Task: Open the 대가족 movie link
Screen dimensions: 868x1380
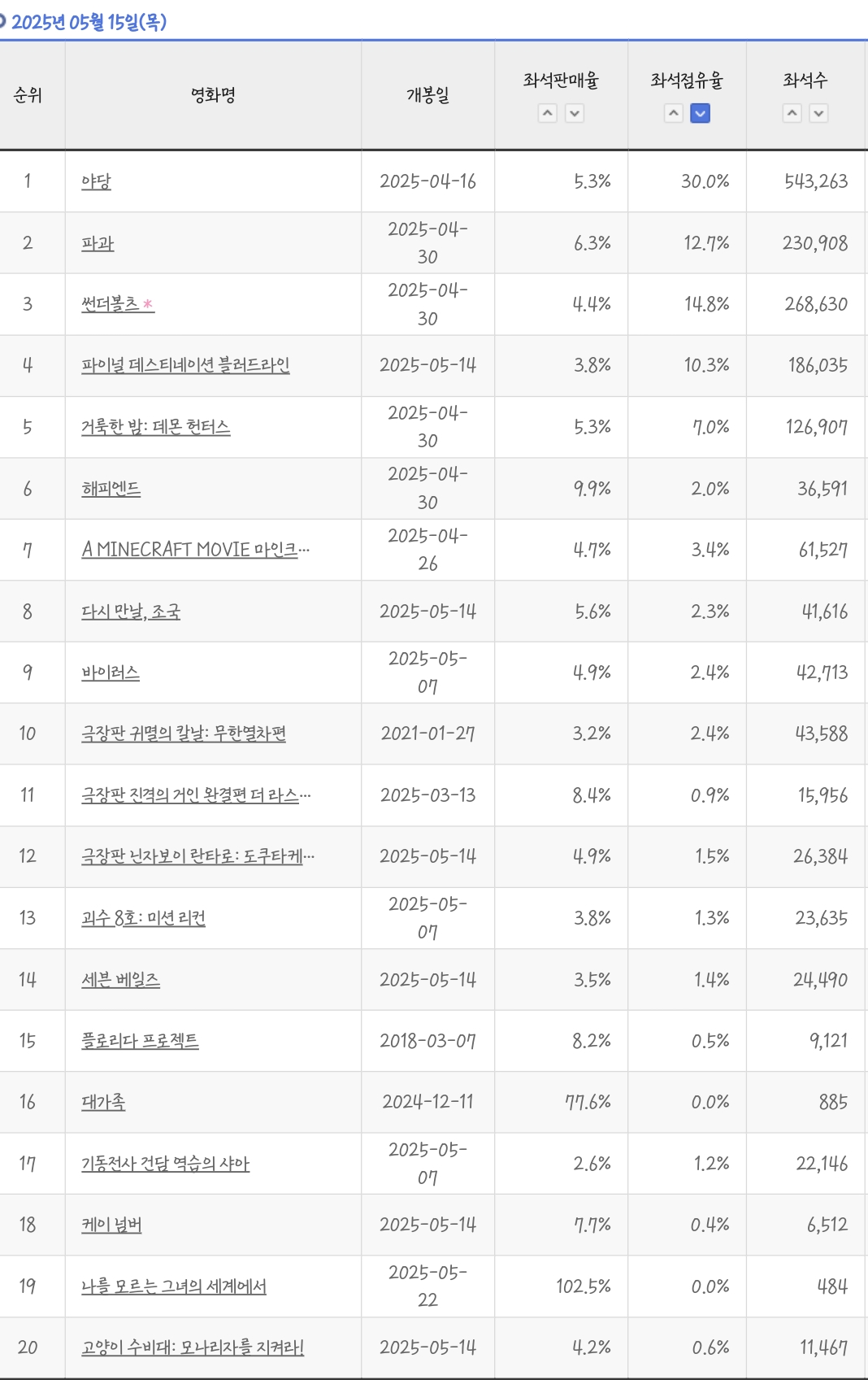Action: 103,1102
